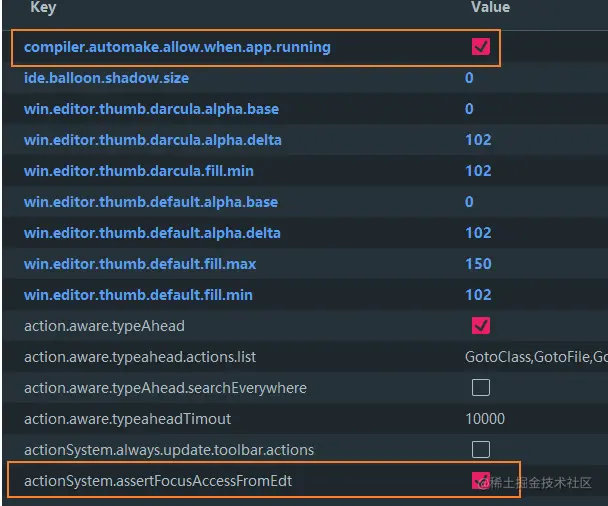Screen dimensions: 608x506
Task: Select action.aware.typeaheadTimout key
Action: 127,419
